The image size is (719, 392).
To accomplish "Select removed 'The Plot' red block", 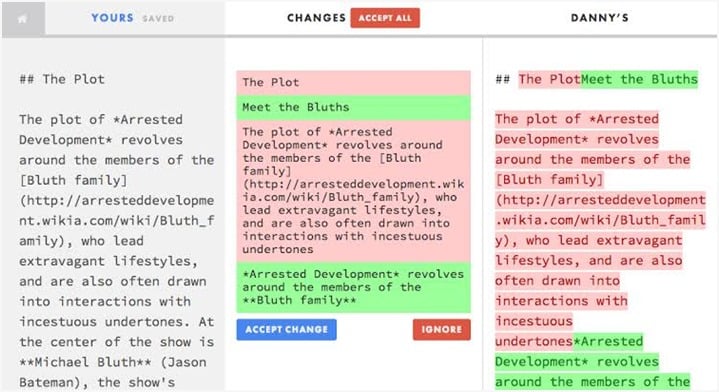I will (x=354, y=83).
